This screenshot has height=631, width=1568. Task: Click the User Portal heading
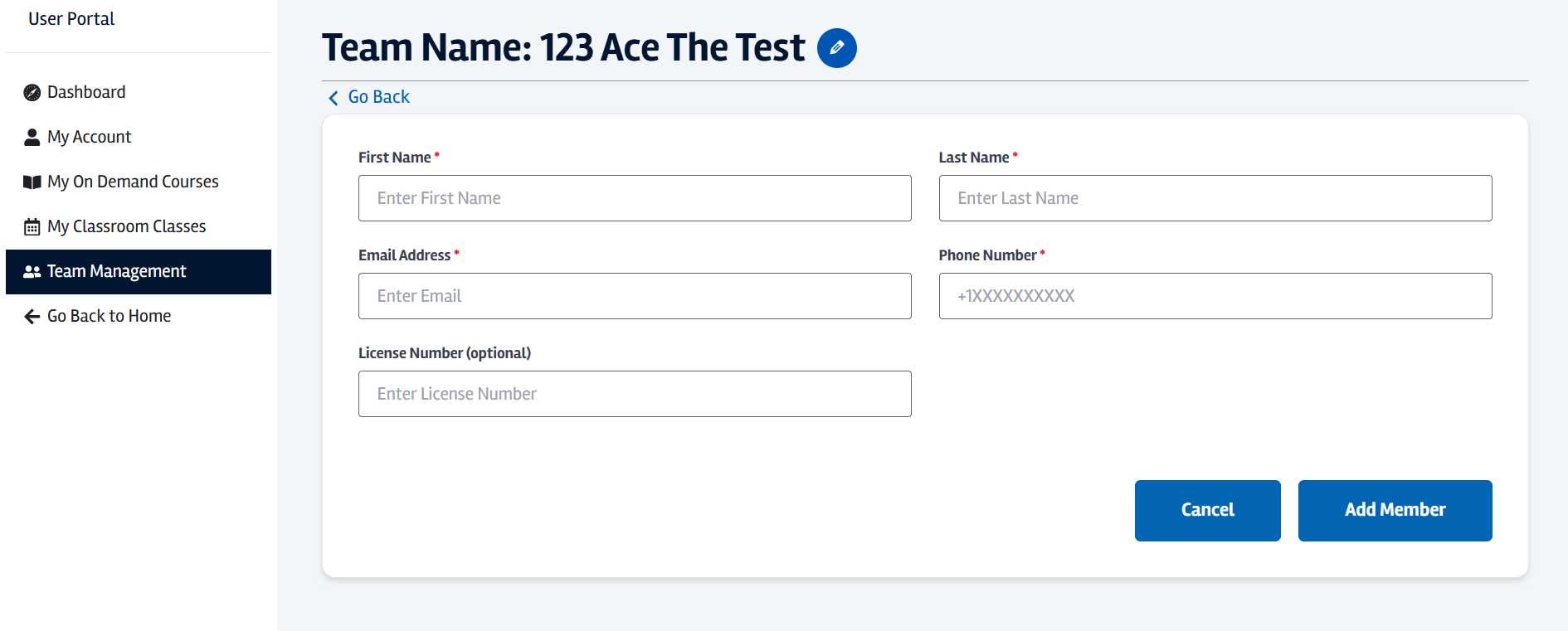point(71,18)
